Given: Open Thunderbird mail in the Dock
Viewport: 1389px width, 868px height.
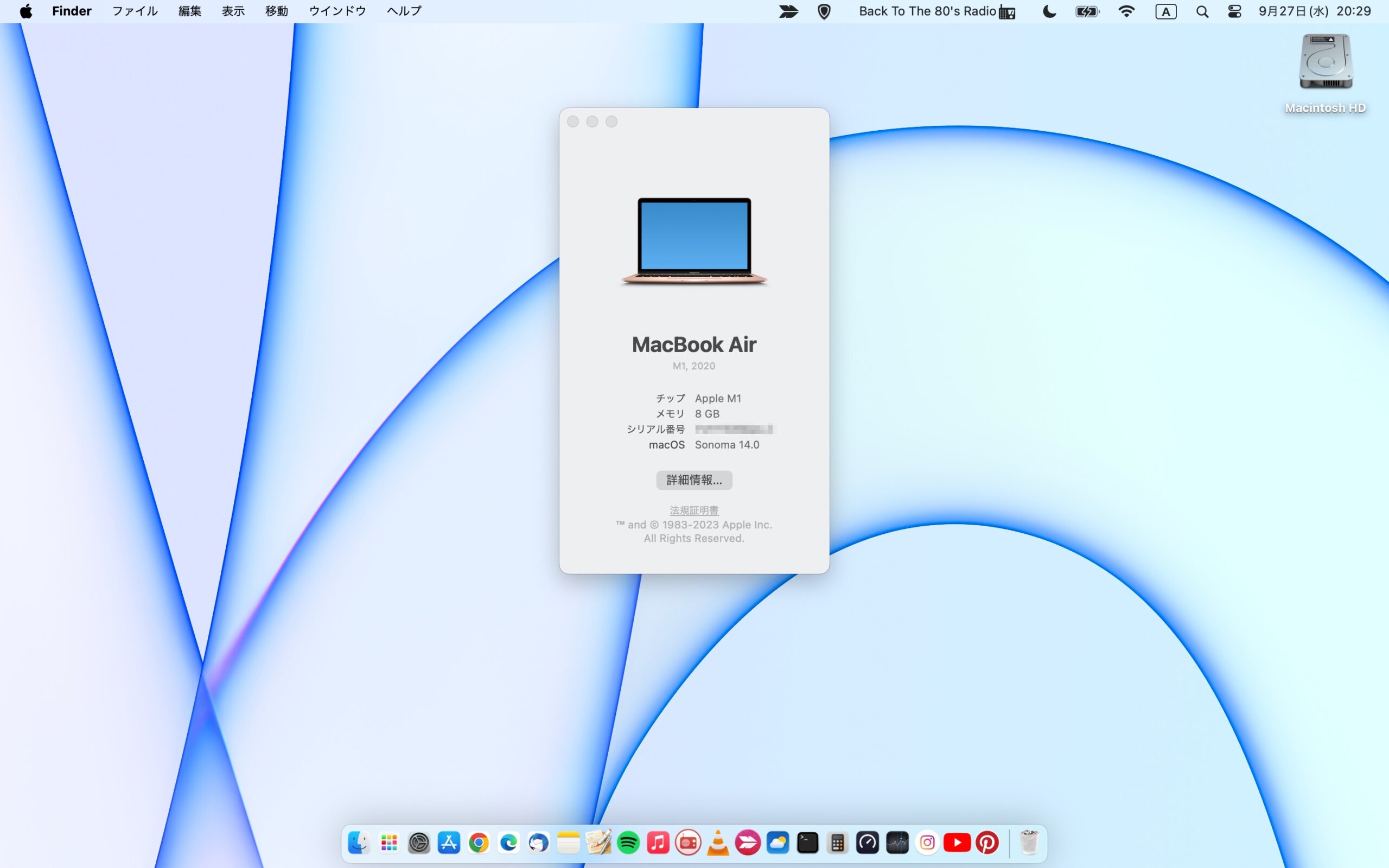Looking at the screenshot, I should click(x=538, y=843).
